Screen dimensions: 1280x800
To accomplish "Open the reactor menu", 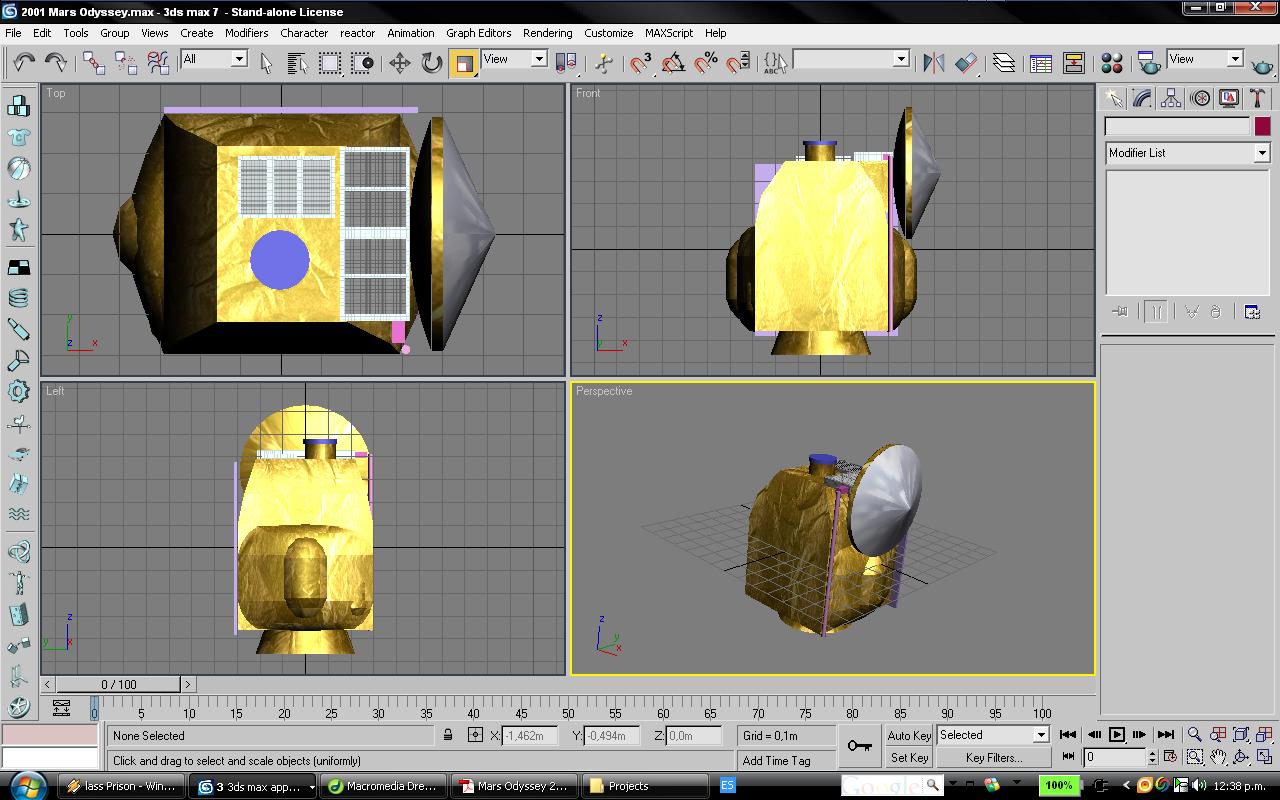I will click(x=357, y=33).
